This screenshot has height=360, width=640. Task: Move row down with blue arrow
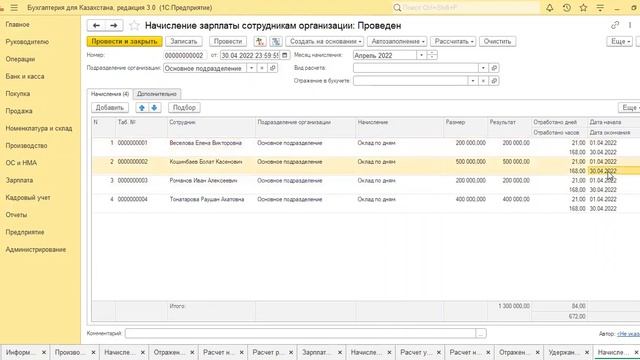coord(154,108)
